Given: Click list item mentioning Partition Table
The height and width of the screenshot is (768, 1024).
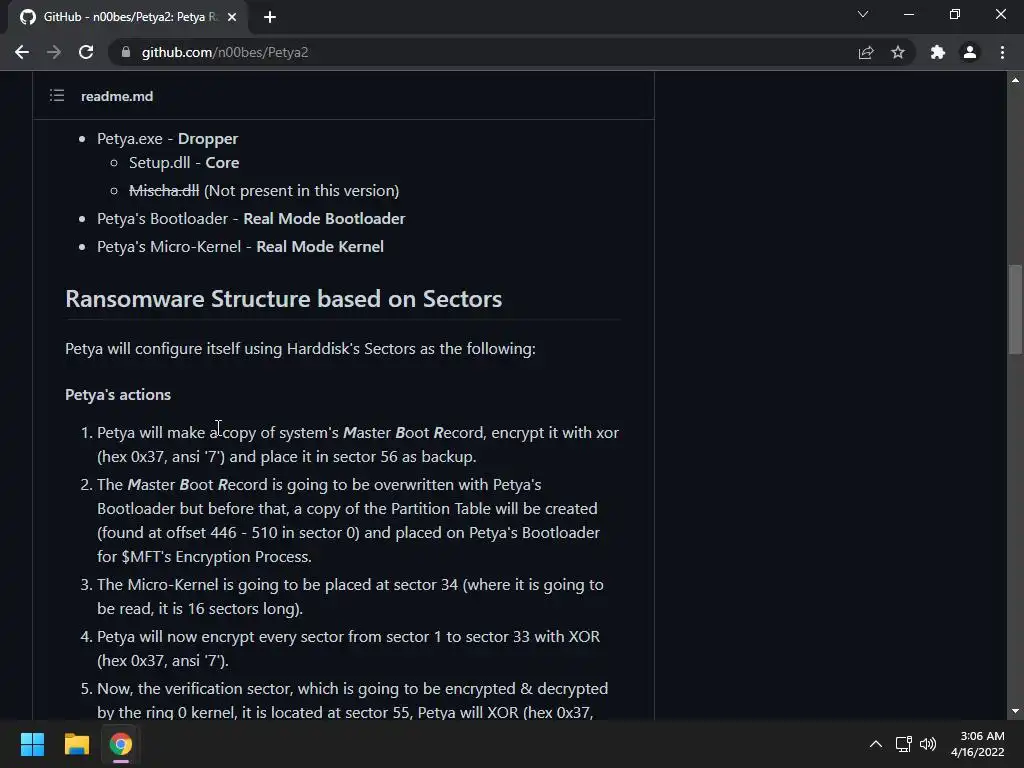Looking at the screenshot, I should (349, 520).
